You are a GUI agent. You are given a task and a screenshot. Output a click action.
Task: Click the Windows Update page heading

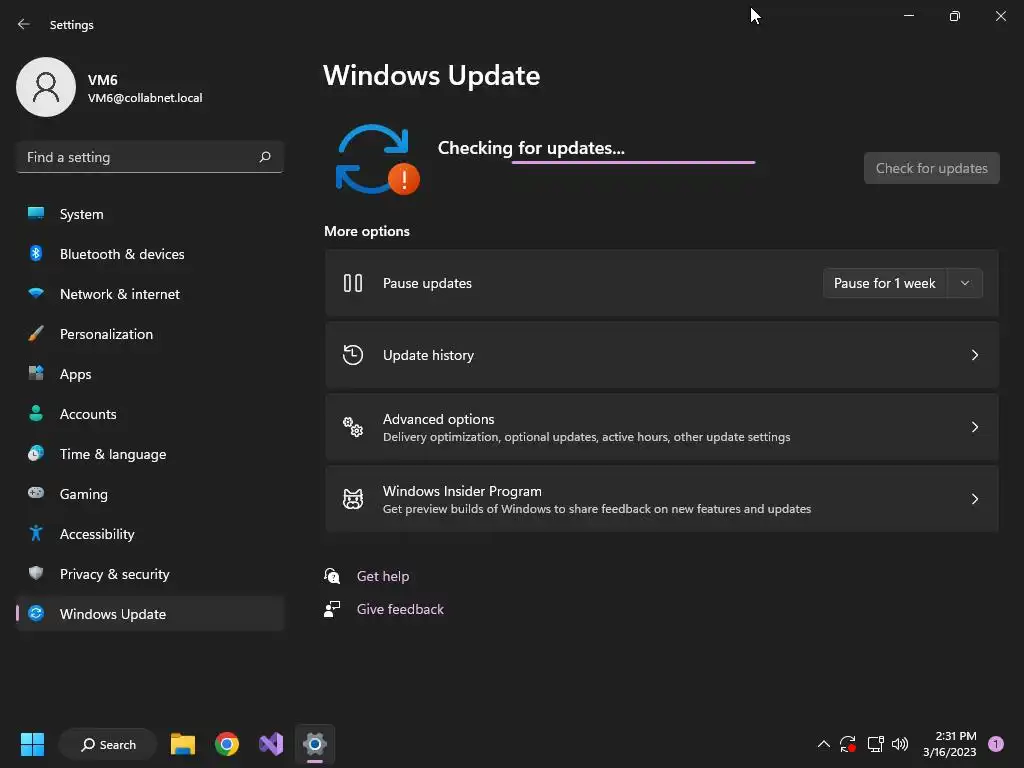pos(431,75)
